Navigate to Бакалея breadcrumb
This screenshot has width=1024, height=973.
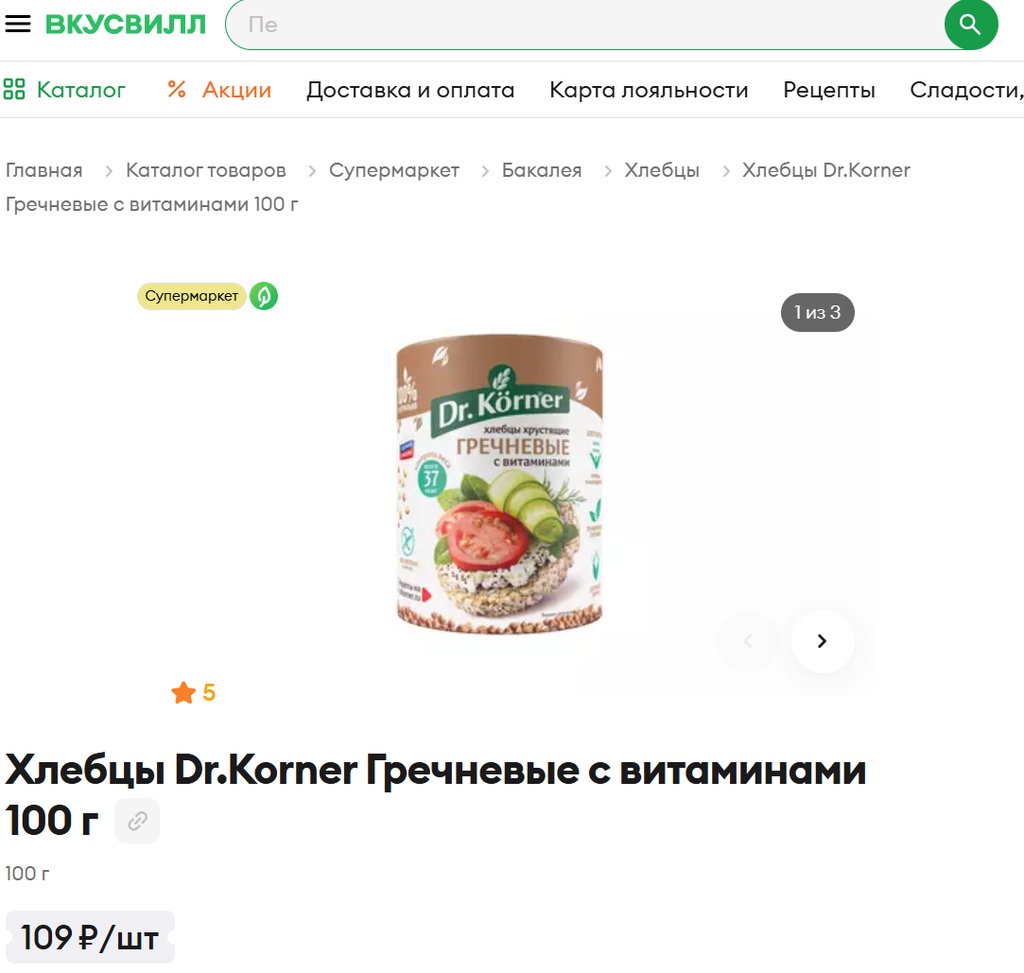(541, 170)
